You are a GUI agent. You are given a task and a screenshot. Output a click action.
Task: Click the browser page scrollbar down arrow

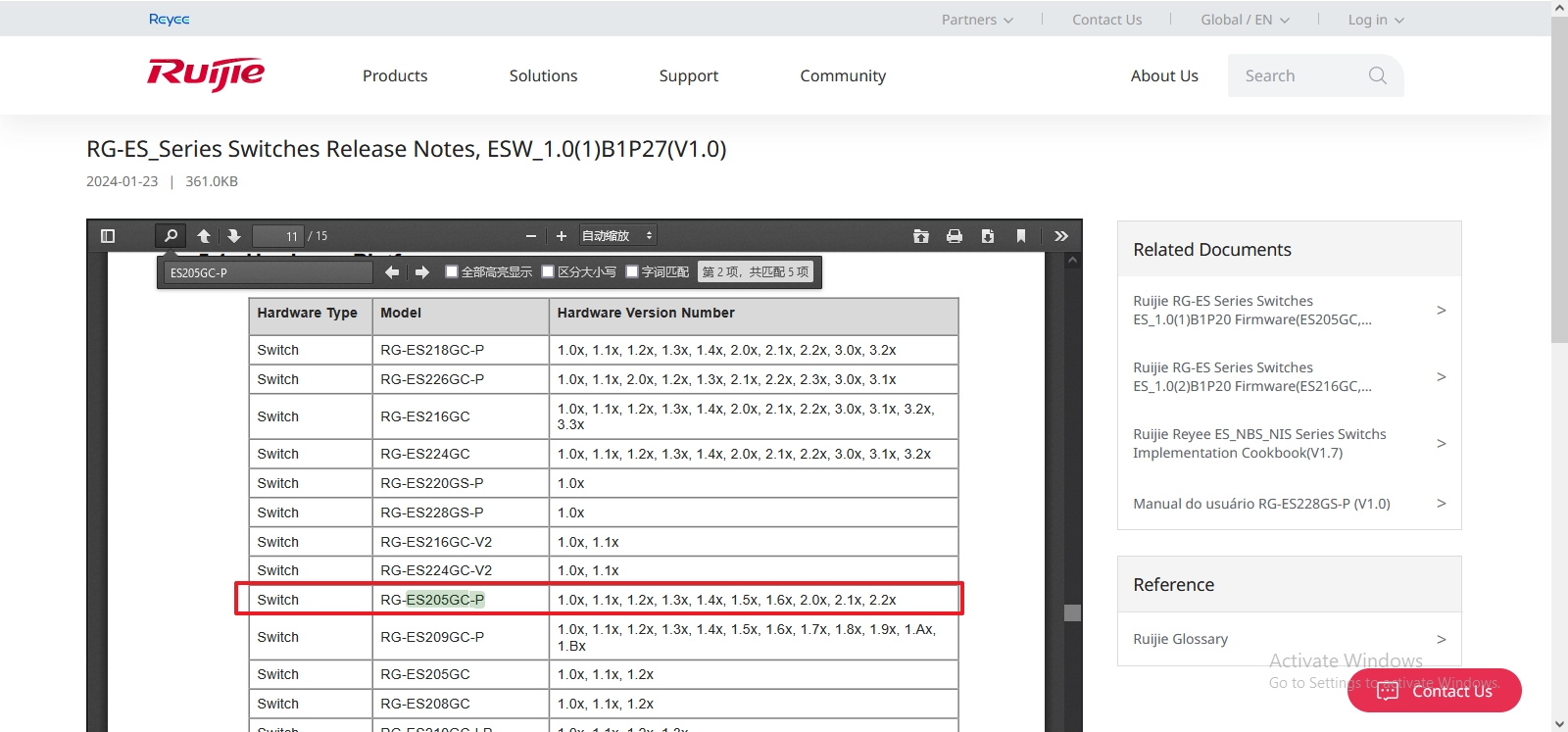click(x=1559, y=724)
